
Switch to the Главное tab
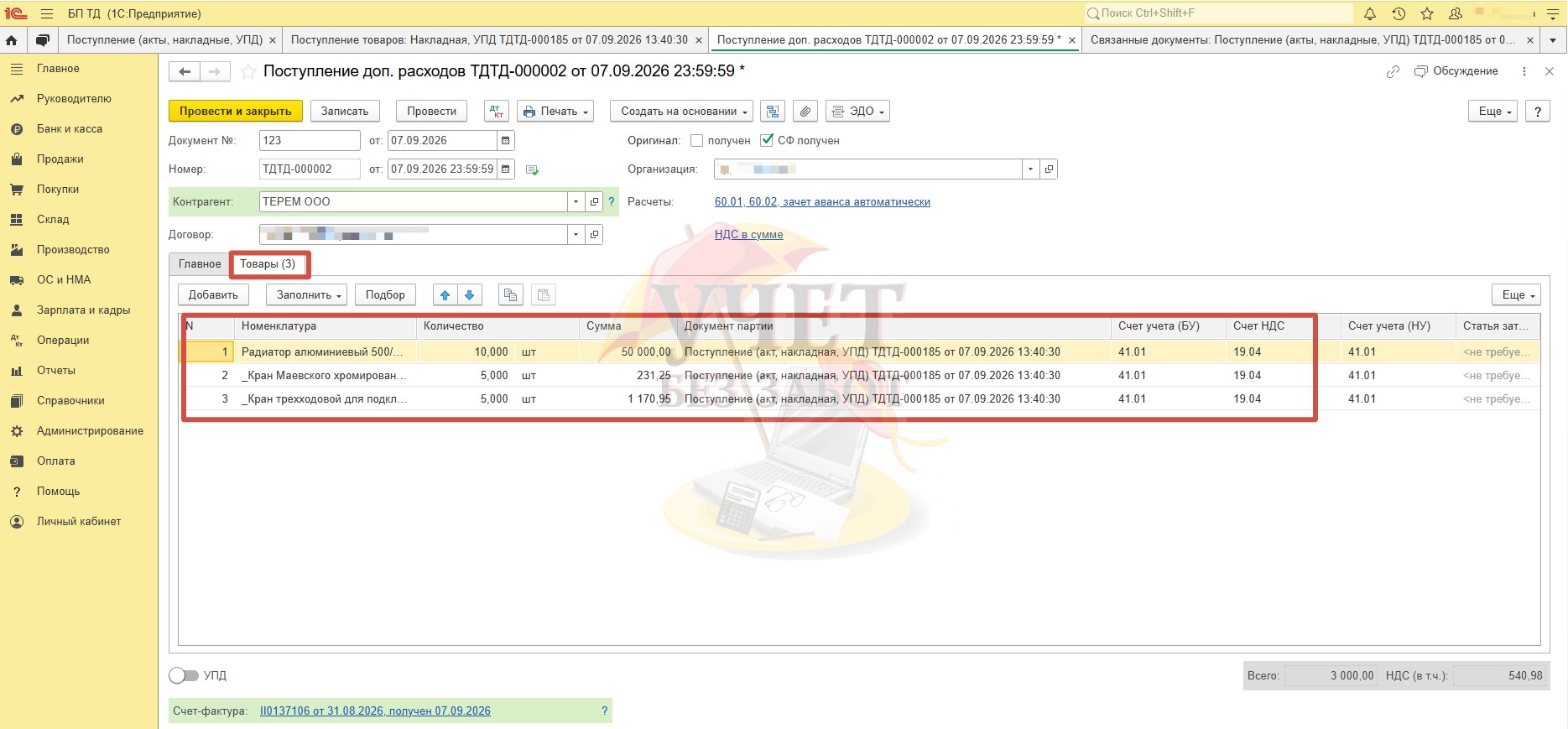[200, 264]
